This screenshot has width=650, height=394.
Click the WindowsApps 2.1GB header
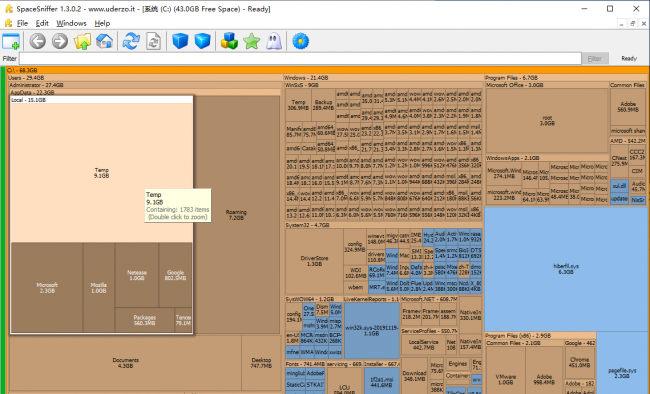[547, 158]
